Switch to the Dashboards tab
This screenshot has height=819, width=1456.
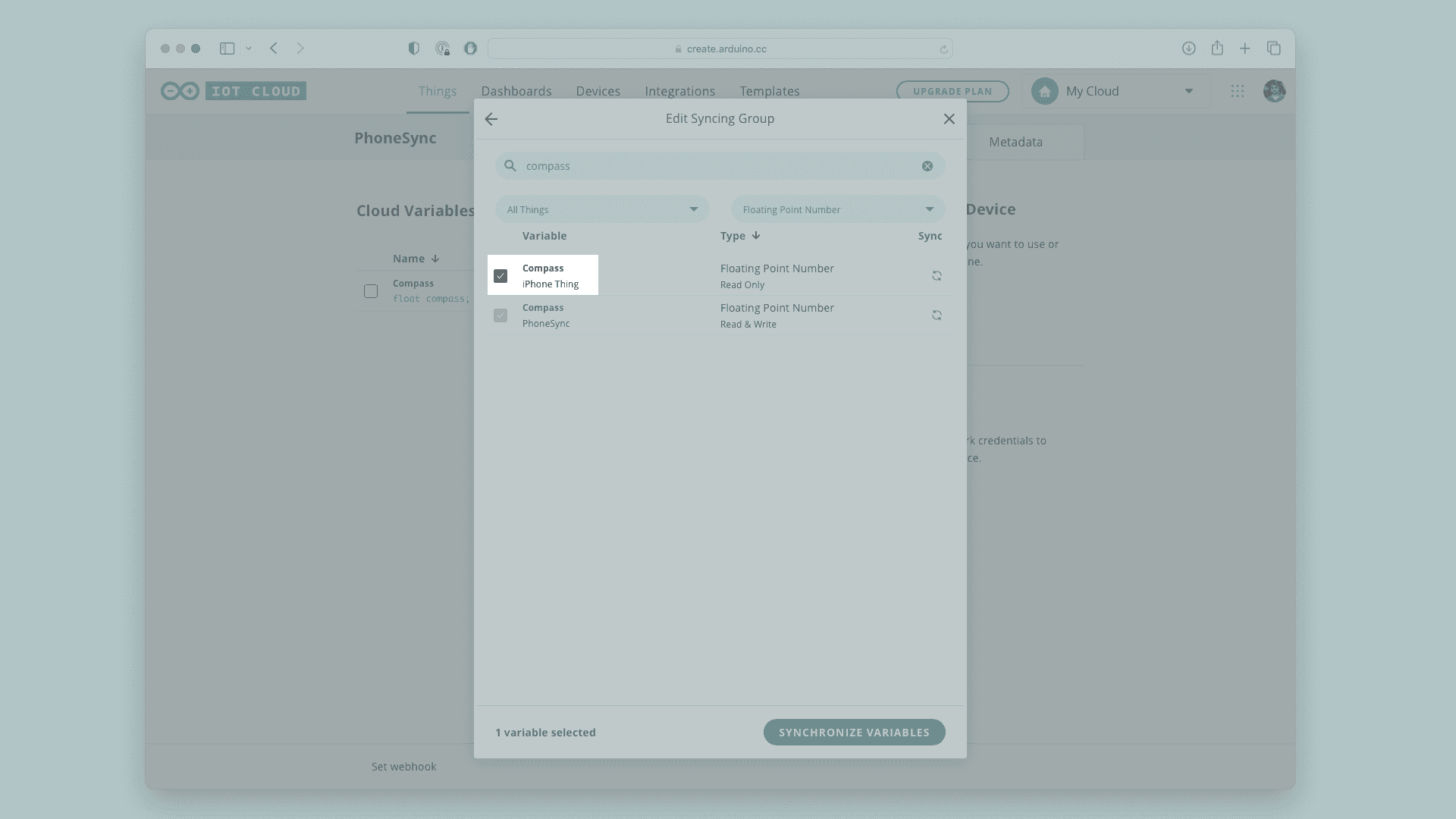pos(516,91)
